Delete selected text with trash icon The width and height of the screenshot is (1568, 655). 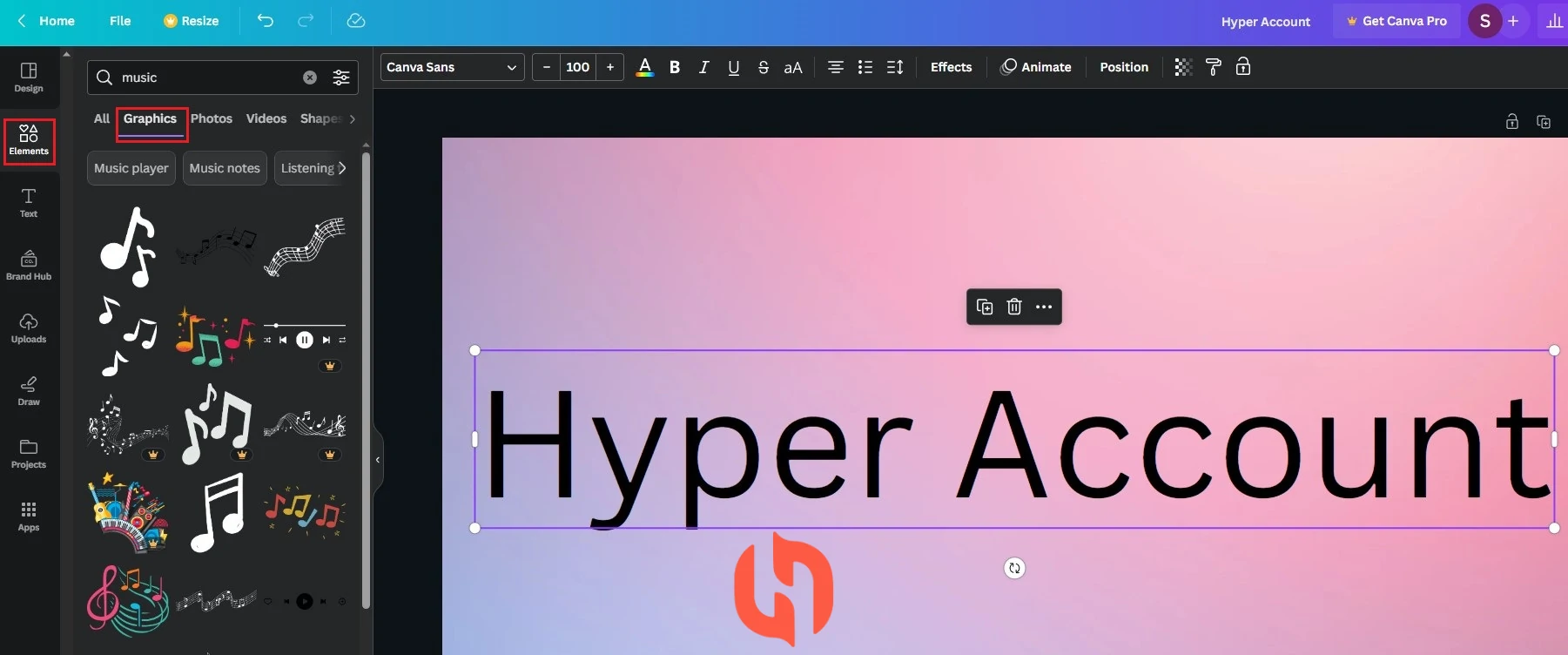1014,307
